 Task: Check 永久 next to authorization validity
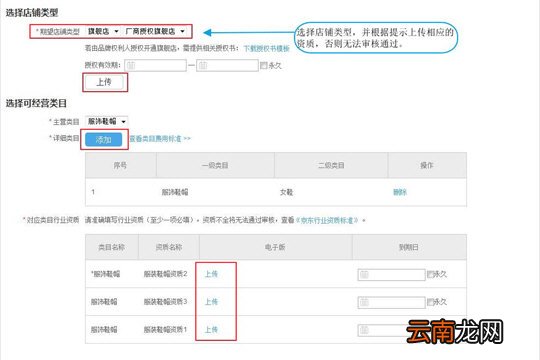[x=263, y=65]
